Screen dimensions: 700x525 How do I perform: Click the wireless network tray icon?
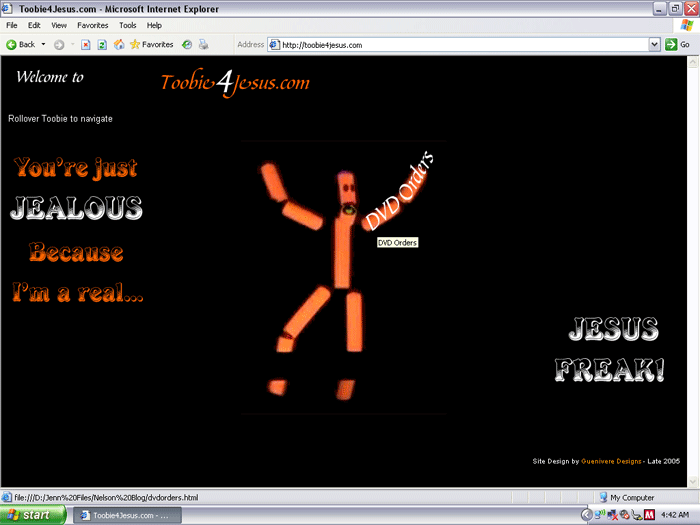[x=599, y=515]
